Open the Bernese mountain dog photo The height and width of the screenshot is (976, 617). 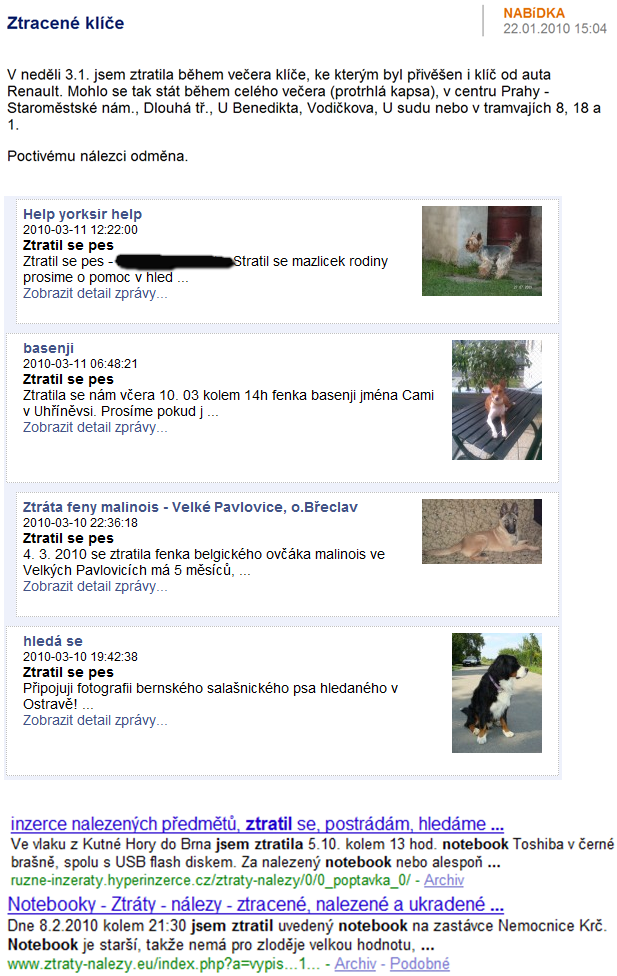[497, 693]
